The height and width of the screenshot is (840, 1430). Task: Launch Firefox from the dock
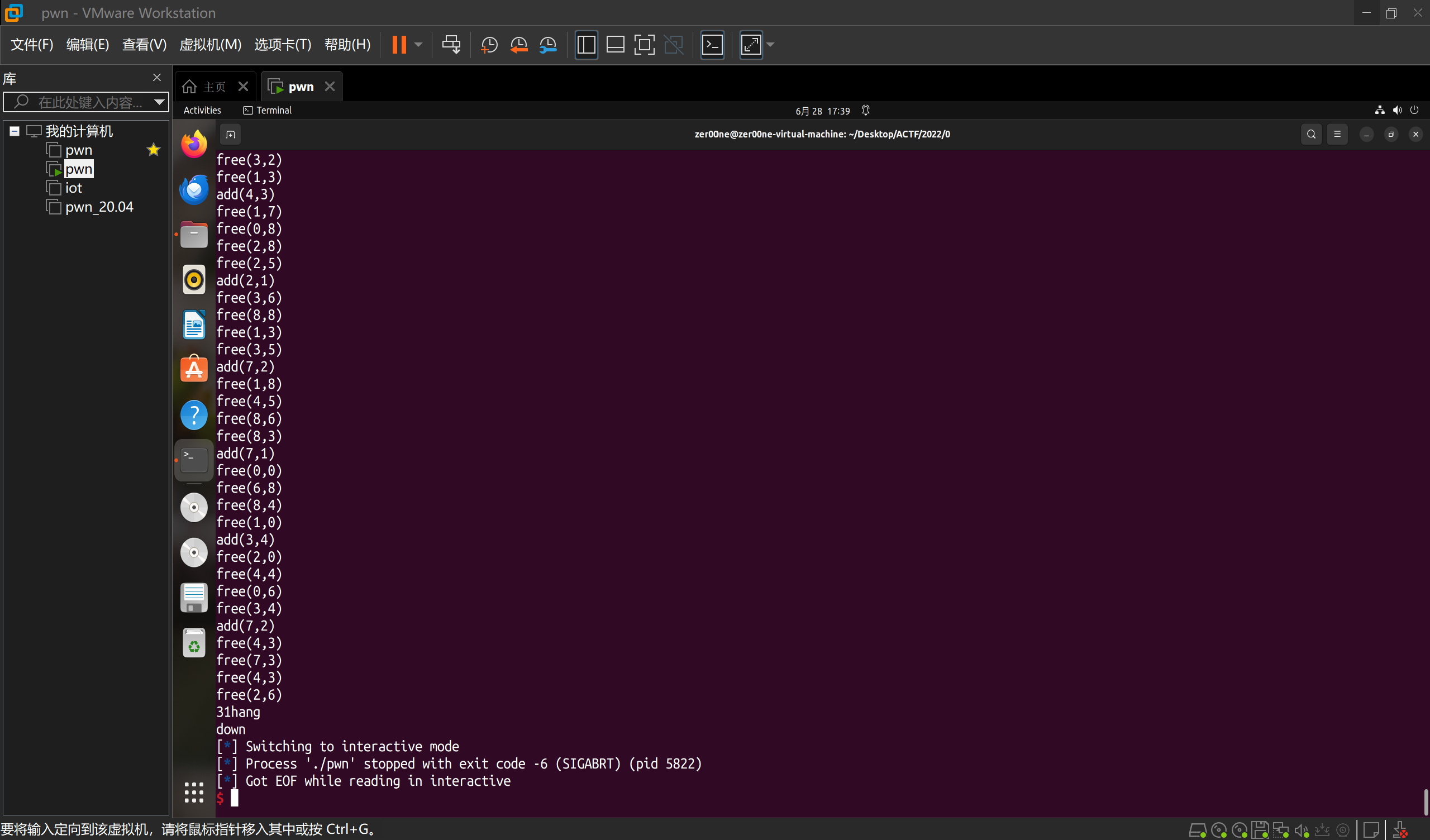pos(194,144)
